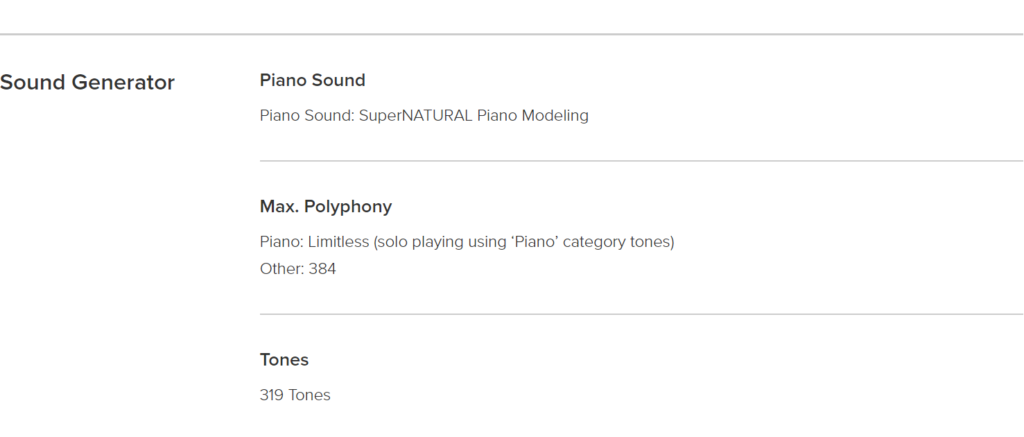
Task: Click the 319 Tones value text
Action: 295,395
